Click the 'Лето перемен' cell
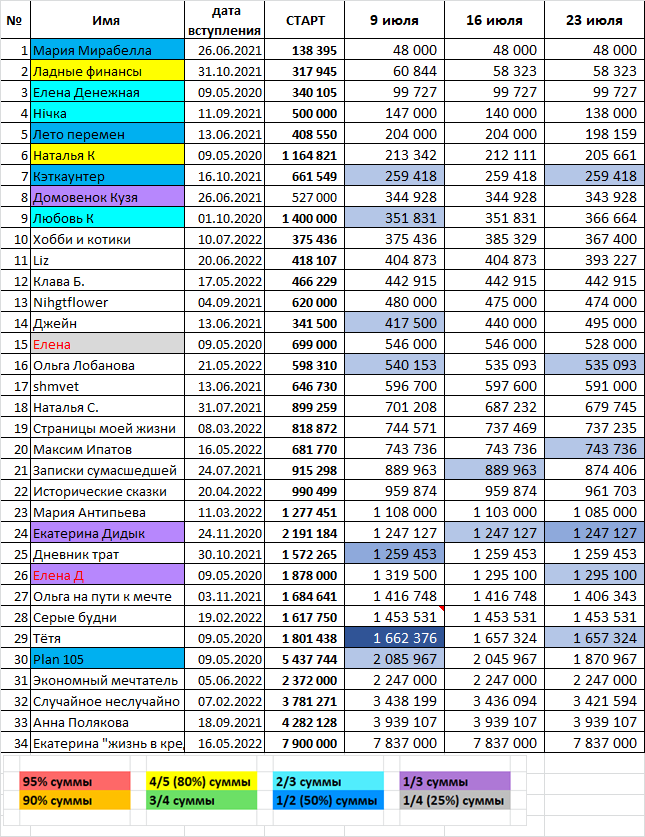This screenshot has height=837, width=645. point(107,134)
